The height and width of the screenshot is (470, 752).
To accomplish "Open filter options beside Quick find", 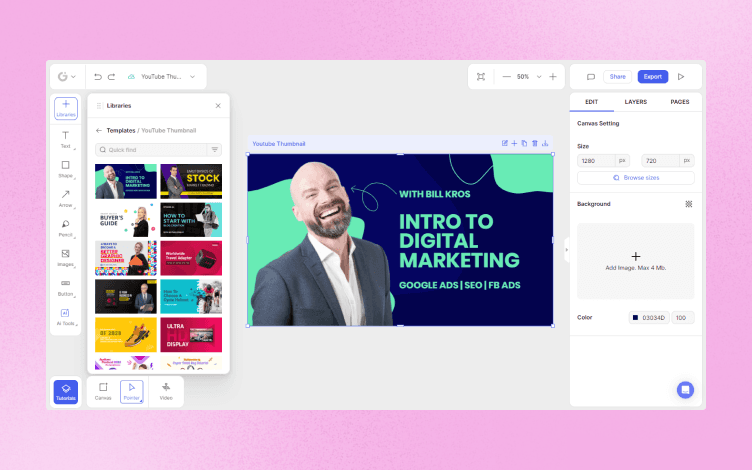I will (x=215, y=150).
